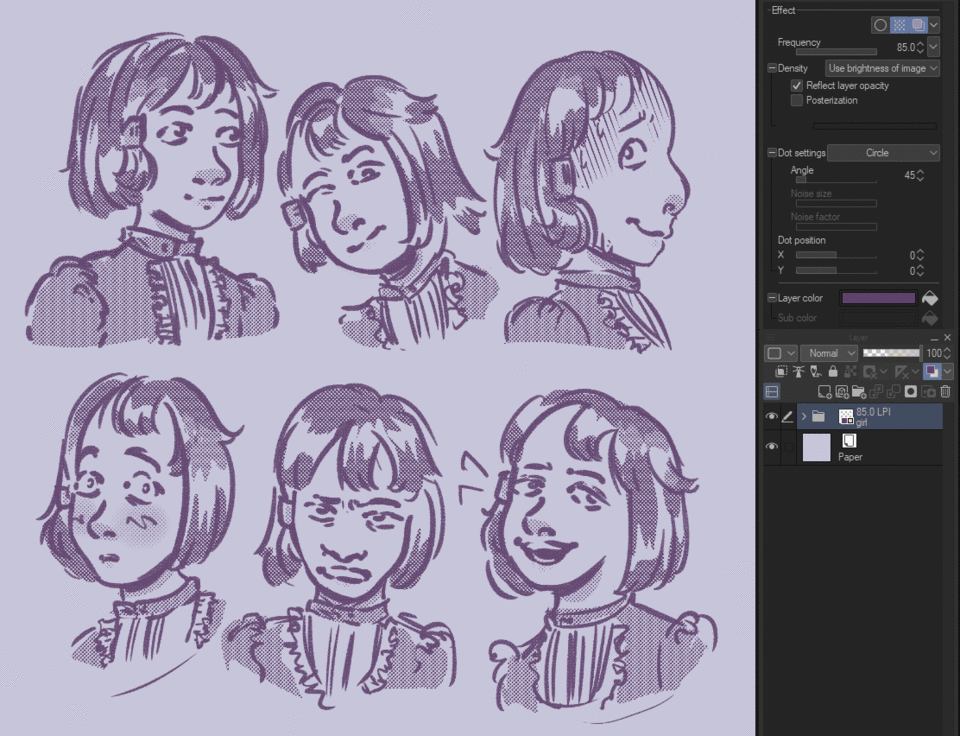Click the Layer color fill bucket icon
The image size is (960, 736).
pos(930,298)
